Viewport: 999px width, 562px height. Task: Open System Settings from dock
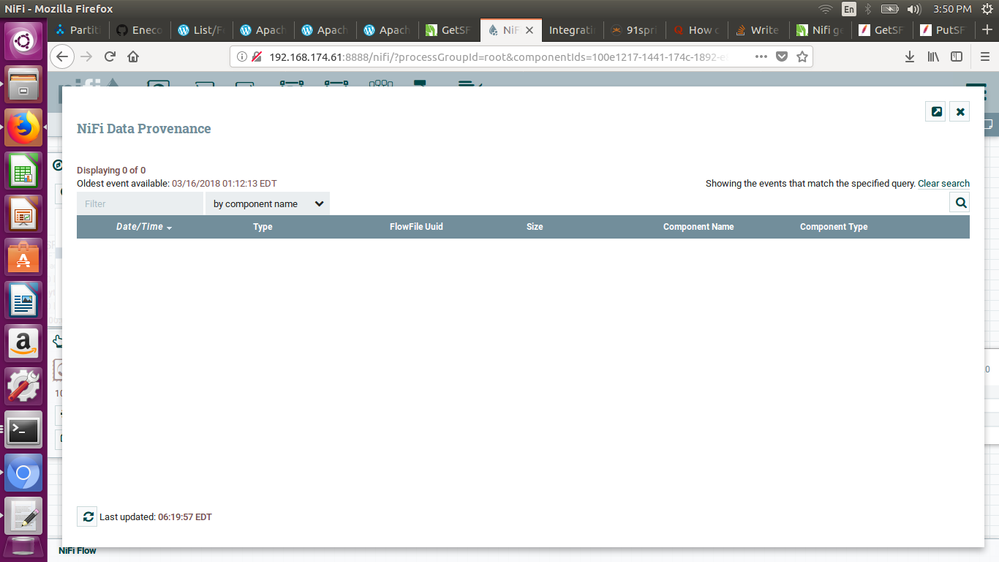pyautogui.click(x=23, y=387)
